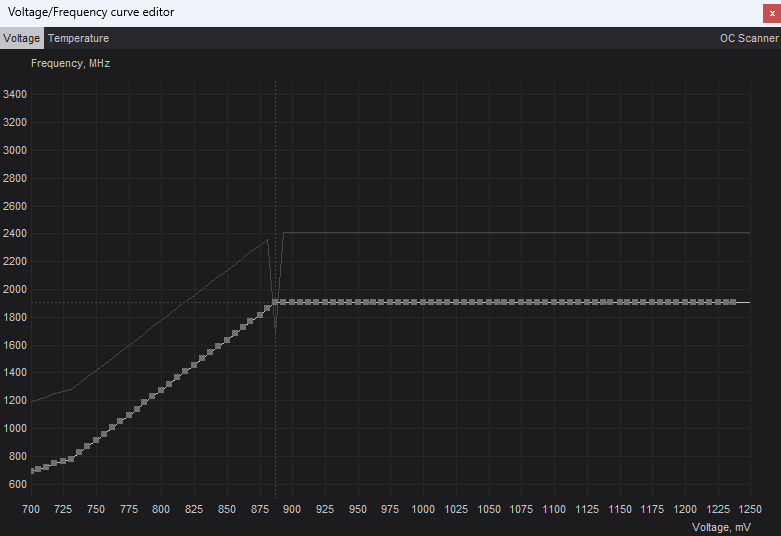Viewport: 781px width, 536px height.
Task: Pick the curve point at 850 mV
Action: click(227, 340)
